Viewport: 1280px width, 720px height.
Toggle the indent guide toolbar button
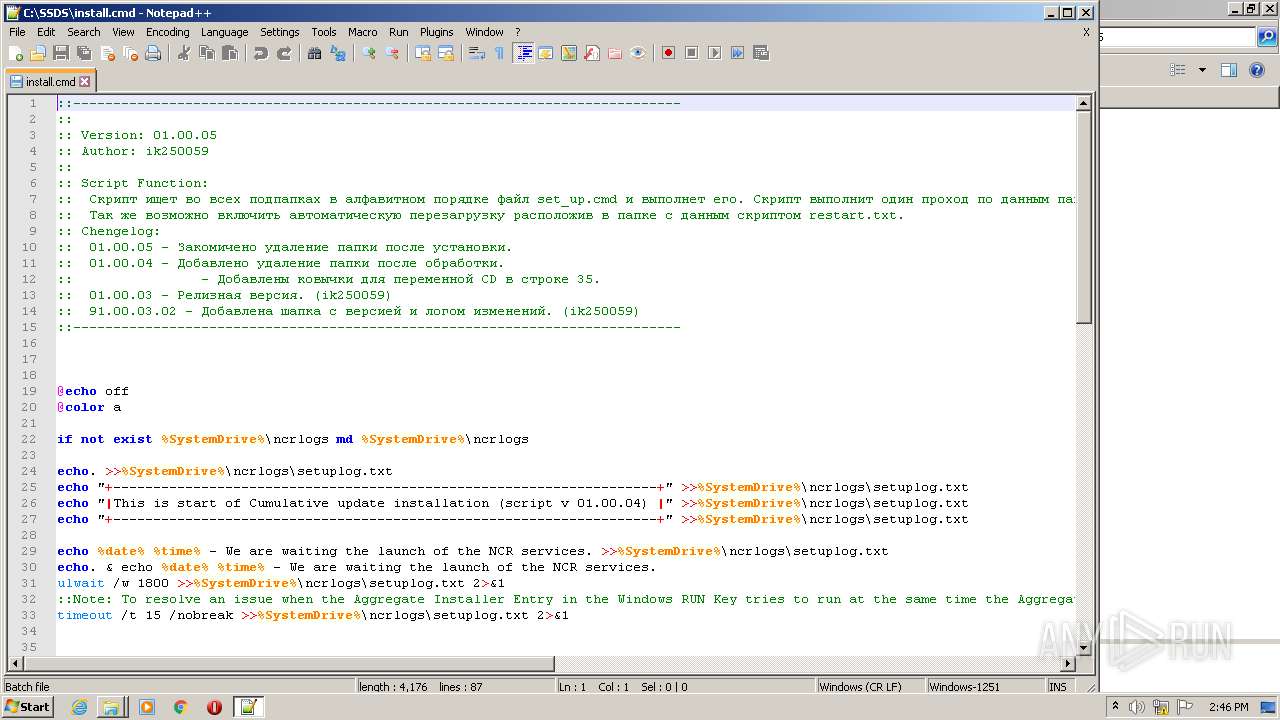[523, 53]
